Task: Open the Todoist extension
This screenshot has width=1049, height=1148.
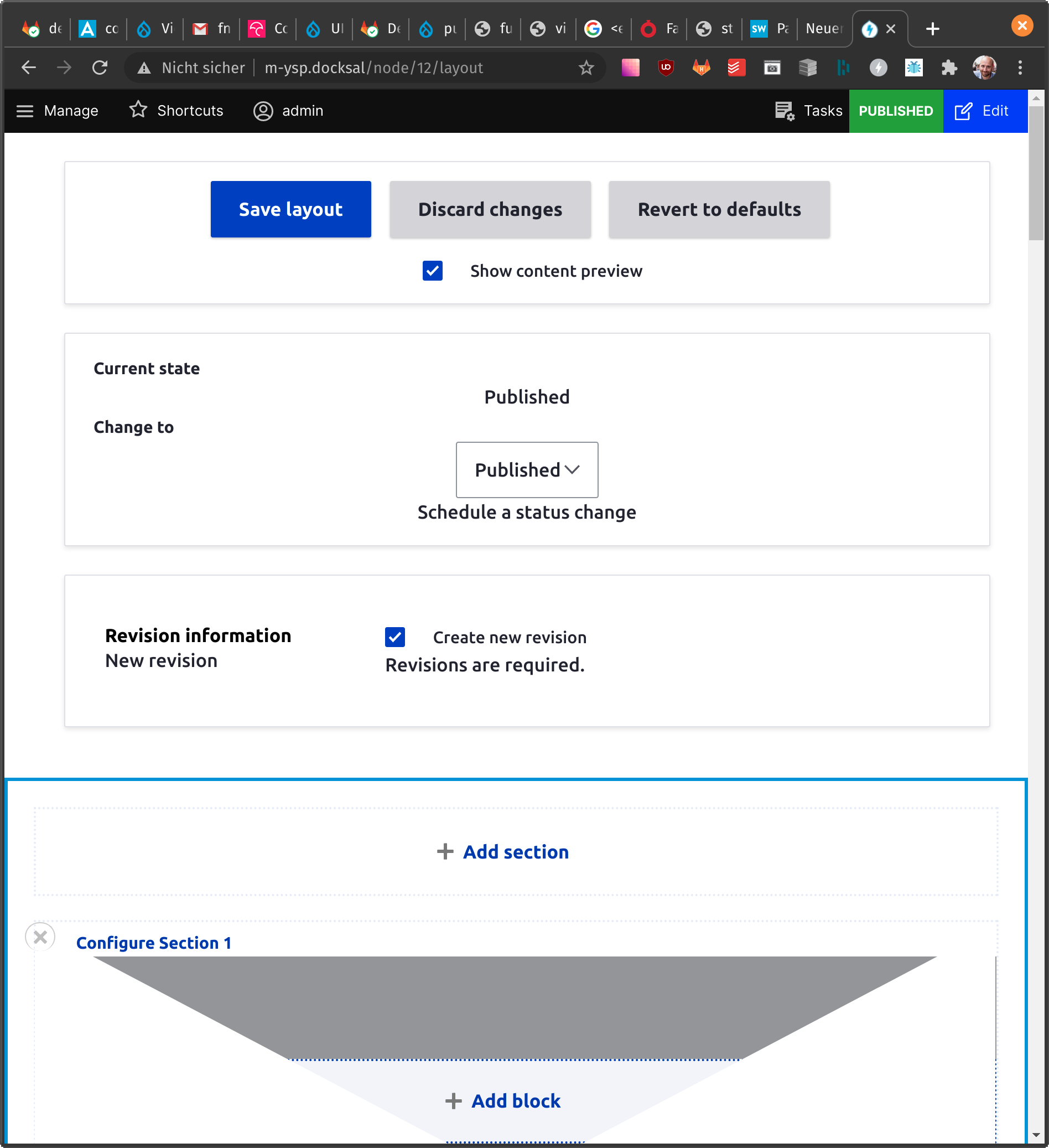Action: tap(735, 68)
